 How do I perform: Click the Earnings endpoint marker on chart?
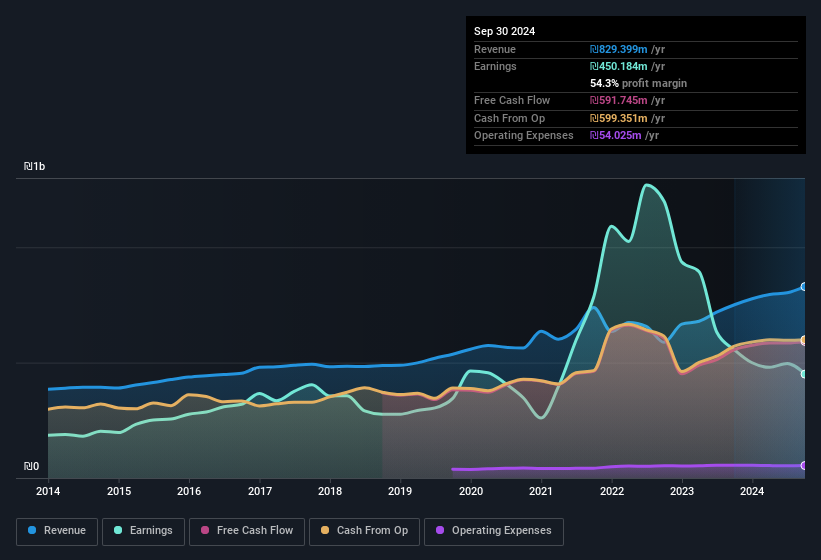(804, 374)
